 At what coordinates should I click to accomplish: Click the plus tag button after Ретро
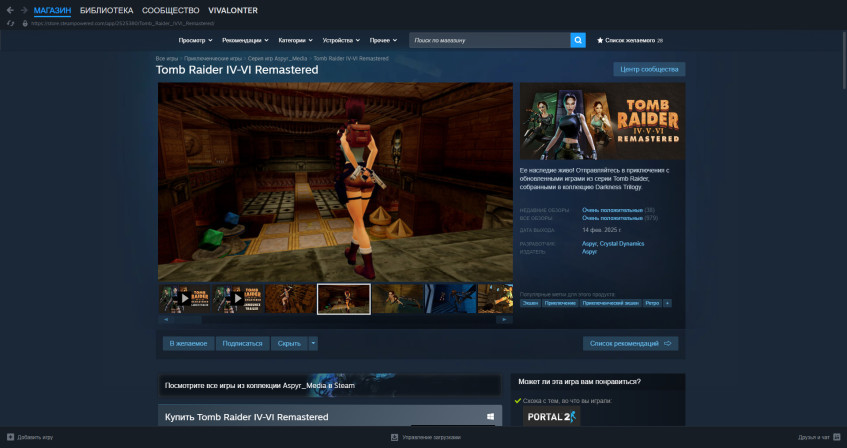(667, 302)
